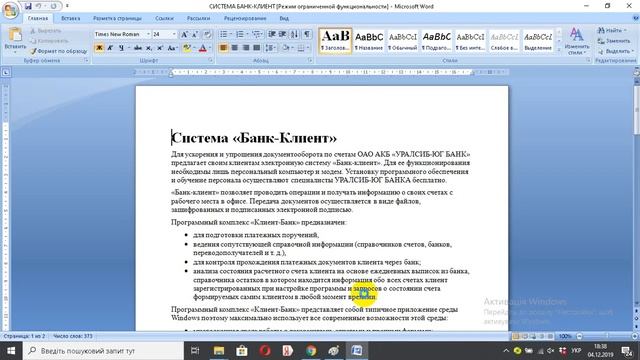Toggle Italic (К) formatting
The width and height of the screenshot is (640, 360).
(110, 48)
